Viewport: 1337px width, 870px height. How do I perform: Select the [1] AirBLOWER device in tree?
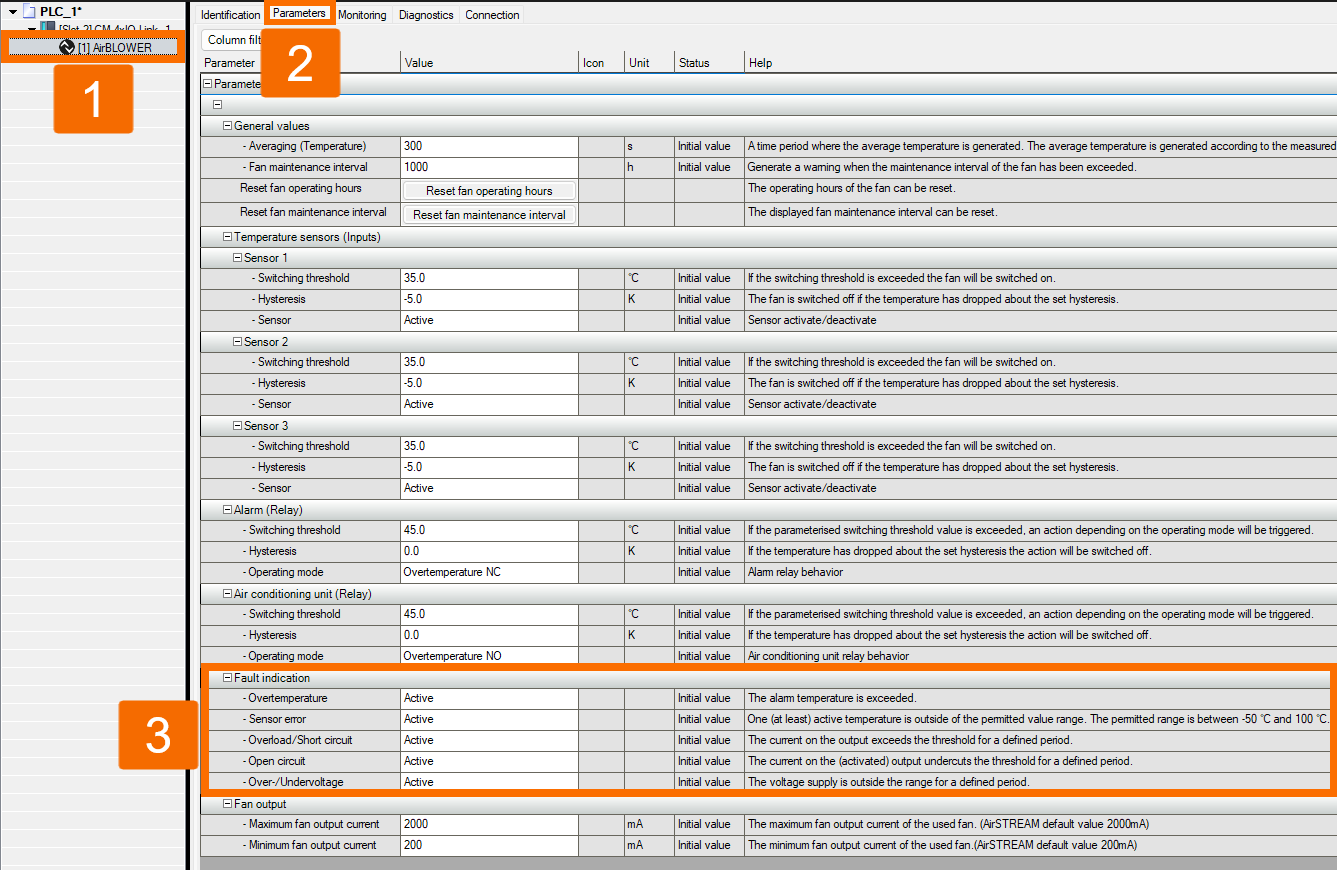point(94,47)
